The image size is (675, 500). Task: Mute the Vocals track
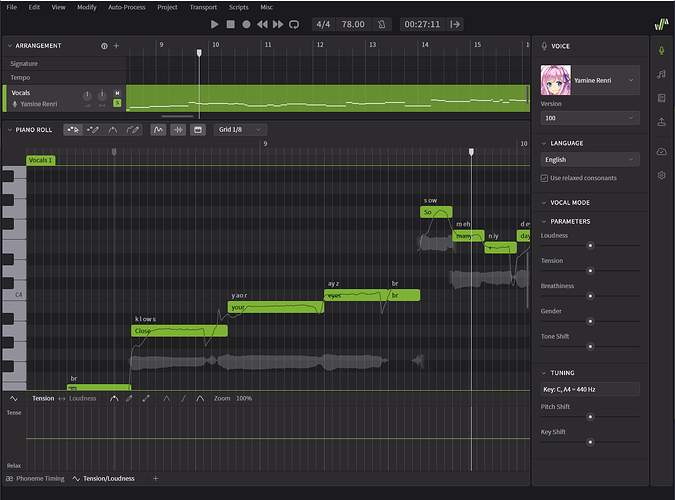point(117,93)
